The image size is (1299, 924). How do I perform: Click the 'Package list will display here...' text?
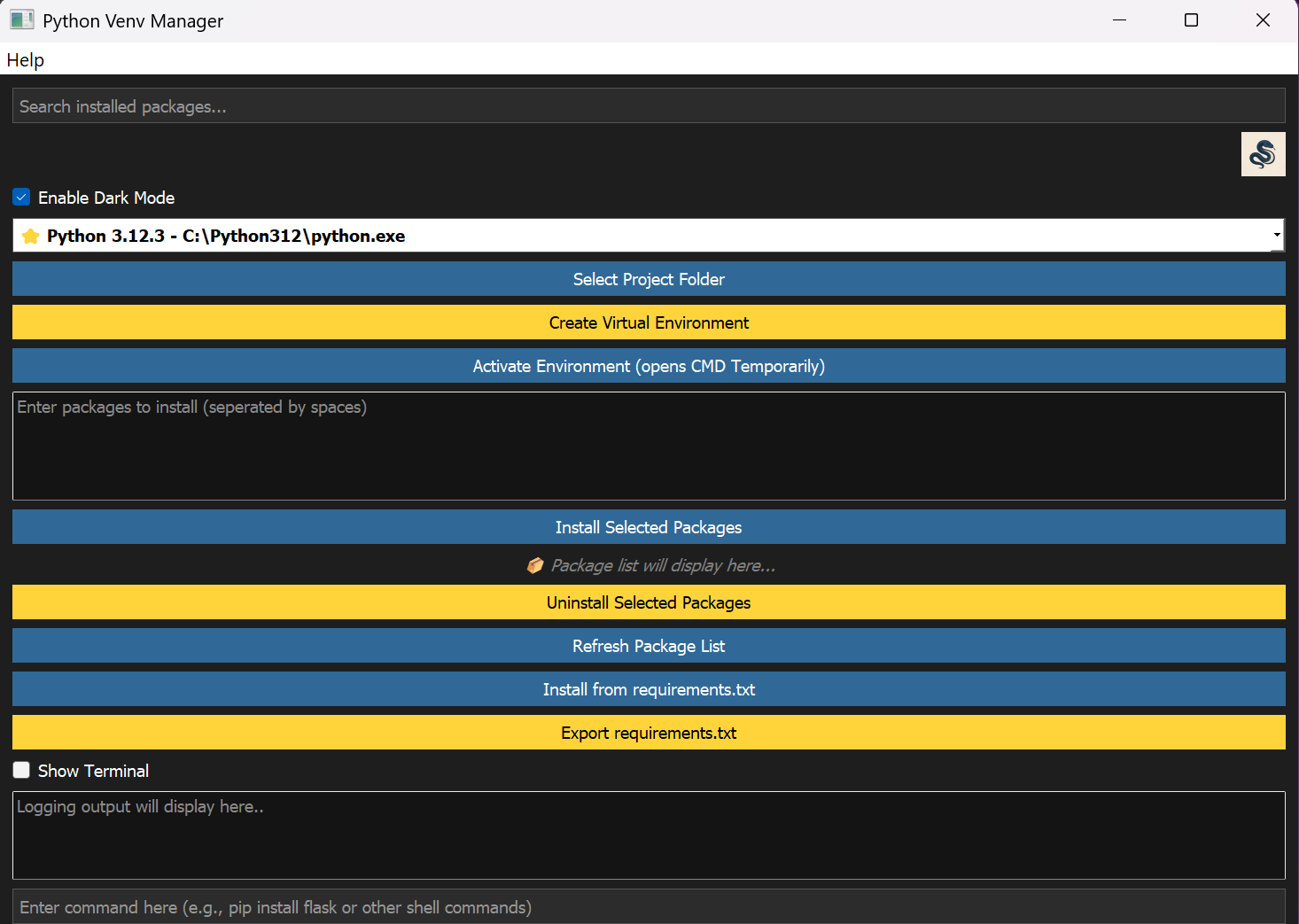tap(663, 565)
